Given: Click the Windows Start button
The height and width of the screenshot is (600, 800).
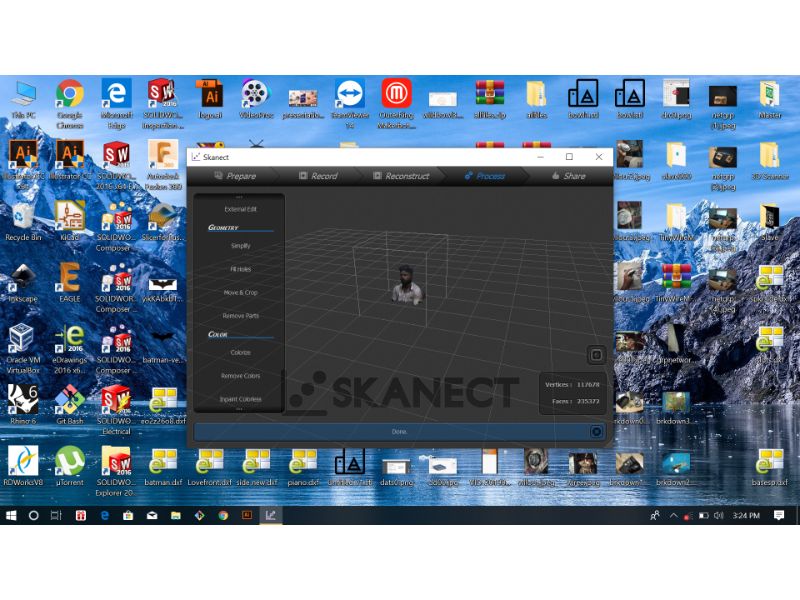Looking at the screenshot, I should (x=11, y=515).
